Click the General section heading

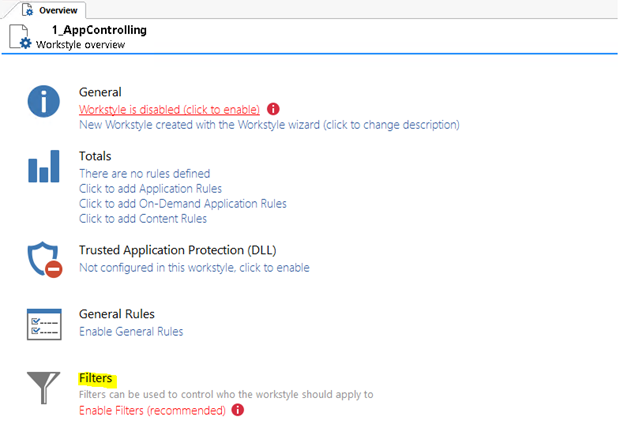point(100,92)
